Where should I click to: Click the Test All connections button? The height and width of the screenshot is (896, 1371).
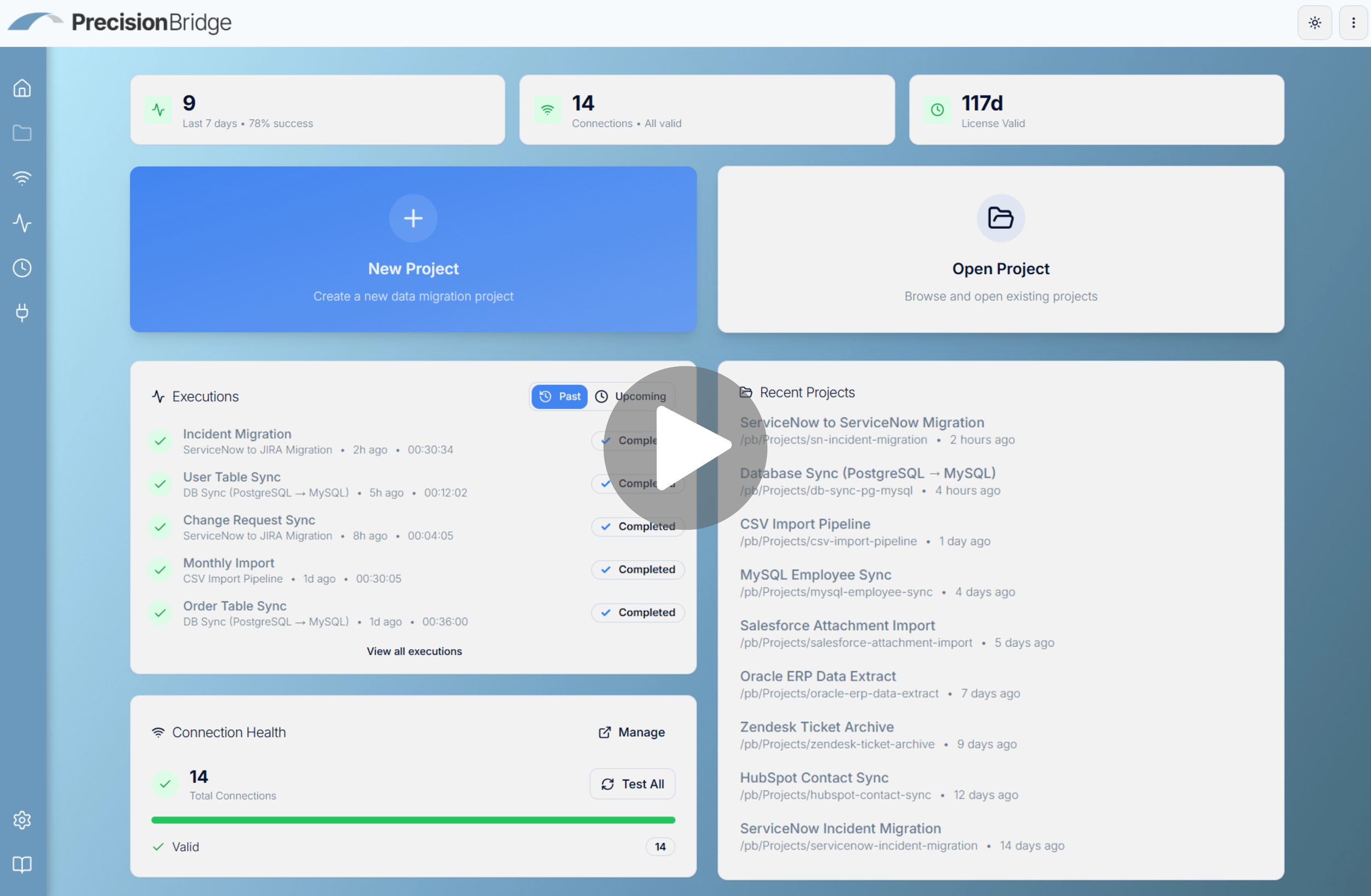tap(632, 784)
